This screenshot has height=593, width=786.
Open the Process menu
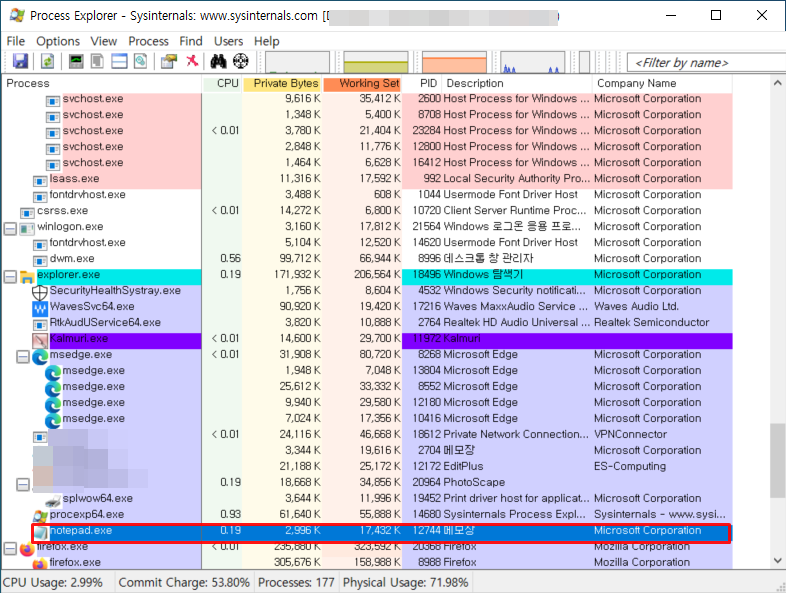point(148,41)
